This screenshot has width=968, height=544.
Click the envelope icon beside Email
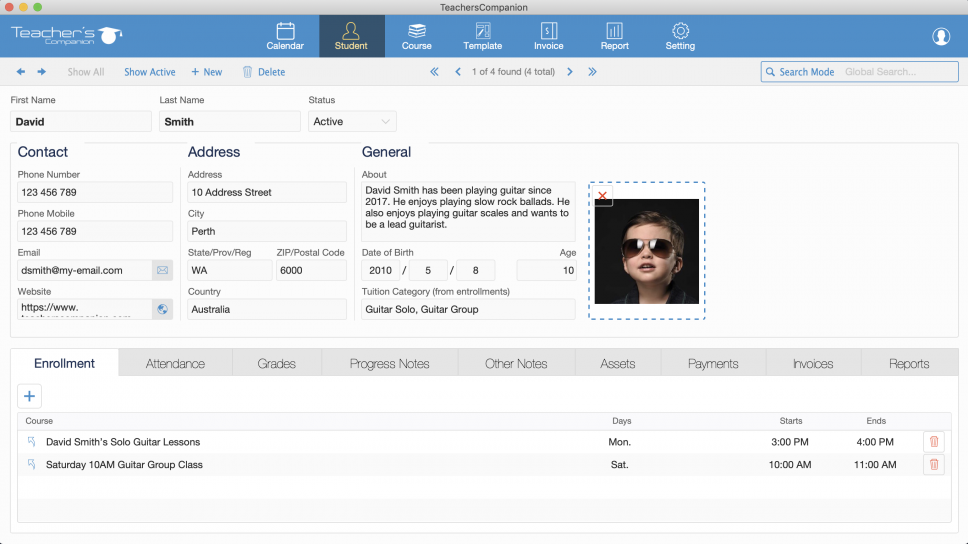pos(162,270)
